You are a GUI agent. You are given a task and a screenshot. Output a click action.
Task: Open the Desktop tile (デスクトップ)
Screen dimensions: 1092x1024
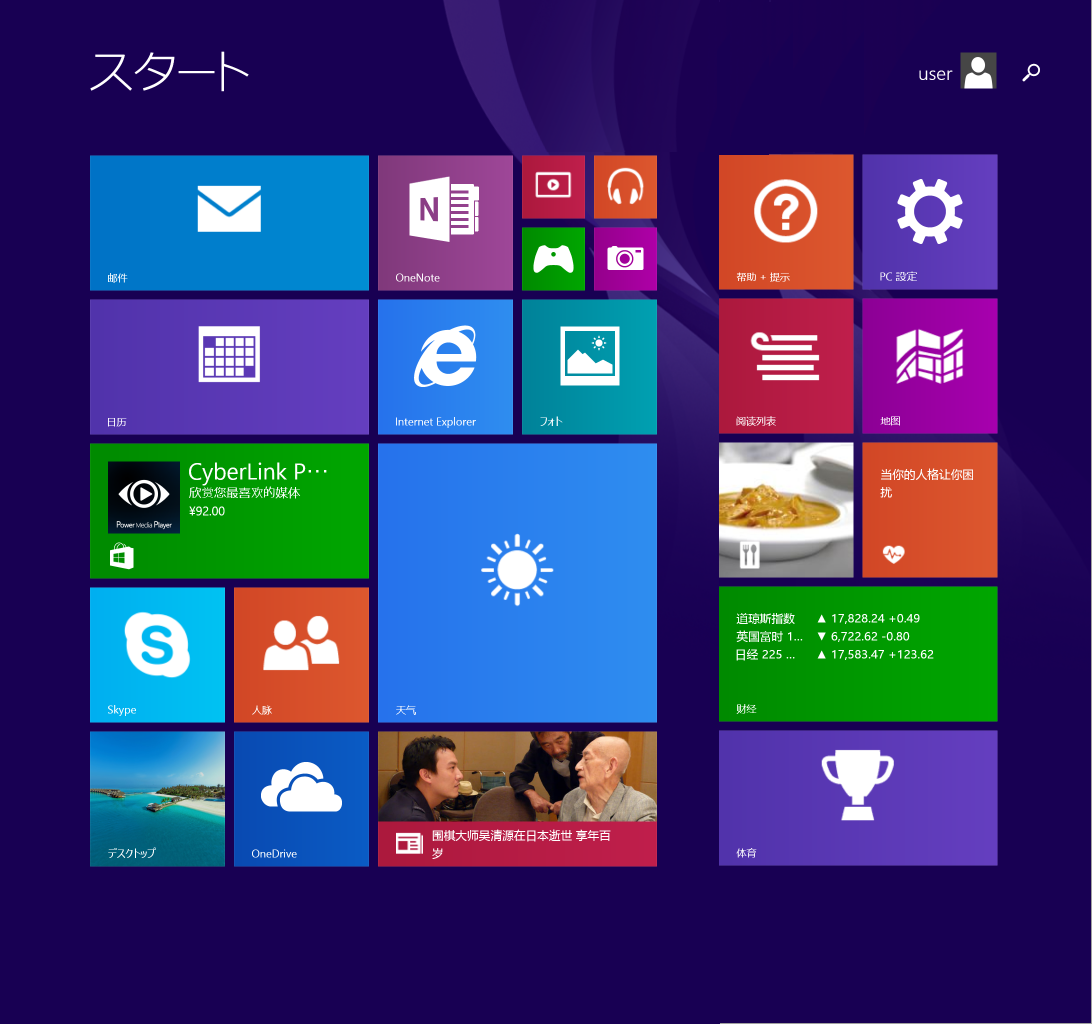tap(157, 799)
